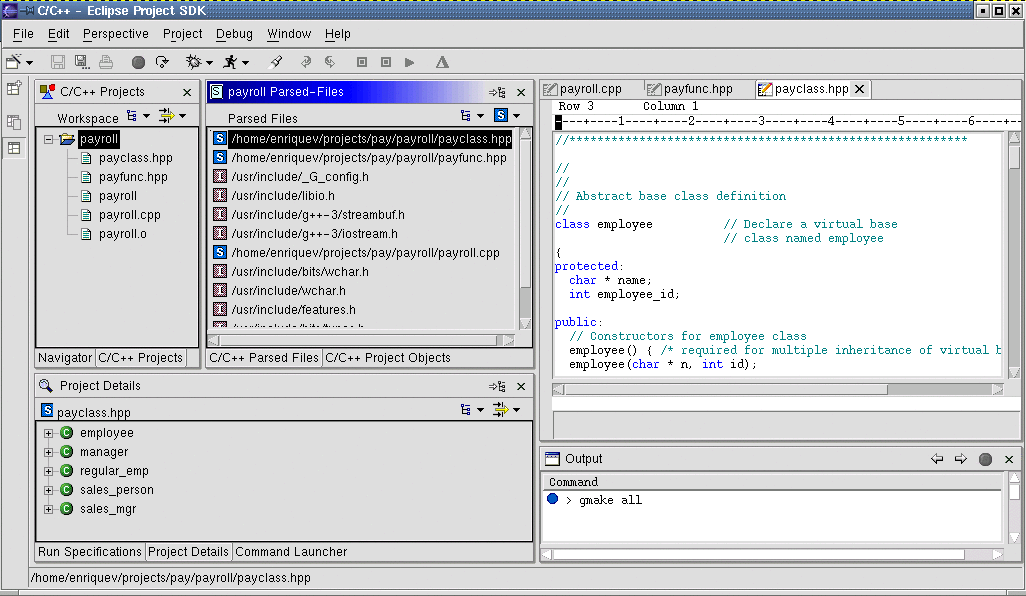Collapse the payroll project folder

point(48,139)
